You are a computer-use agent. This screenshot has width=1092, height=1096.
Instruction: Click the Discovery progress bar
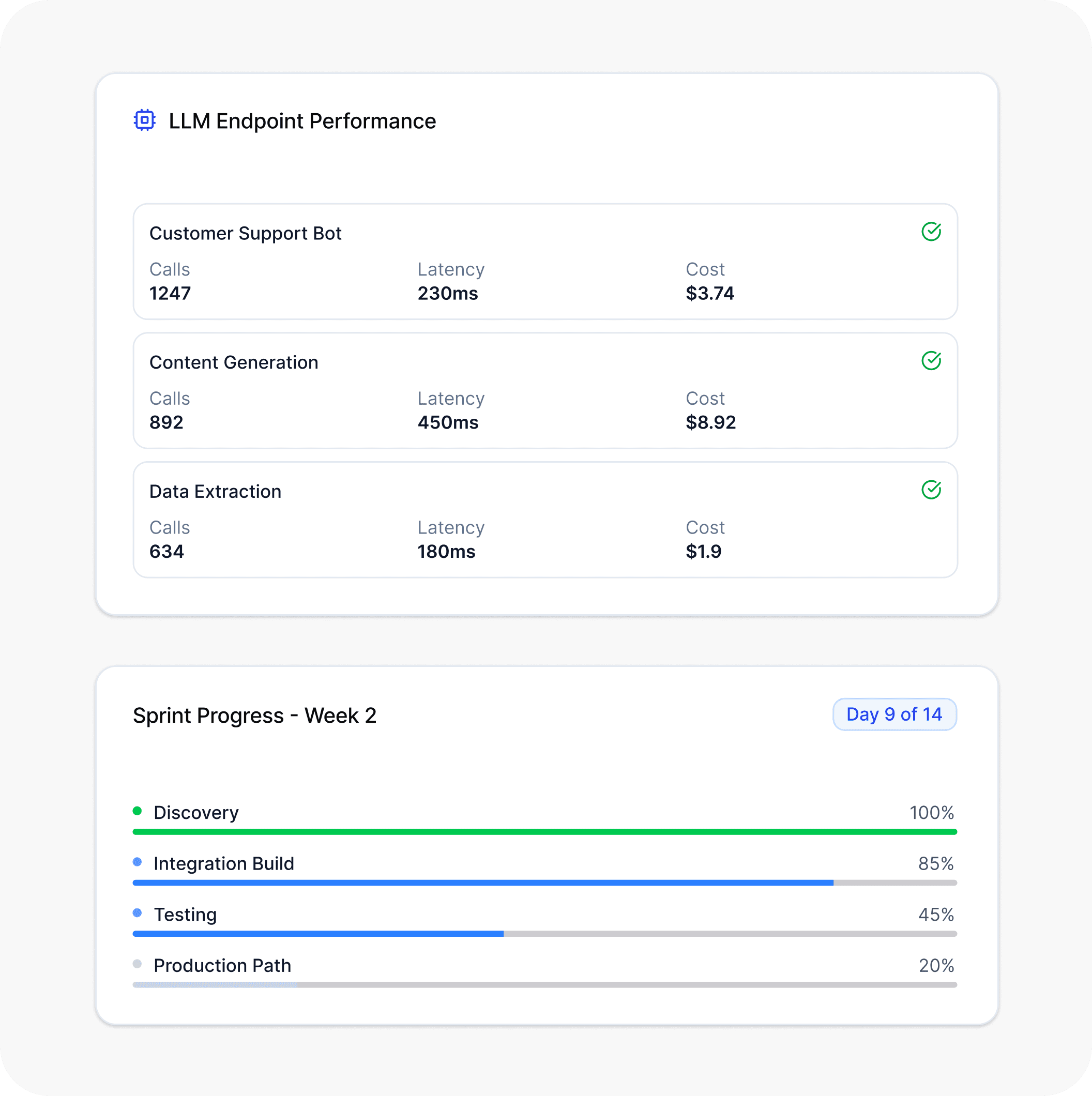pyautogui.click(x=544, y=832)
